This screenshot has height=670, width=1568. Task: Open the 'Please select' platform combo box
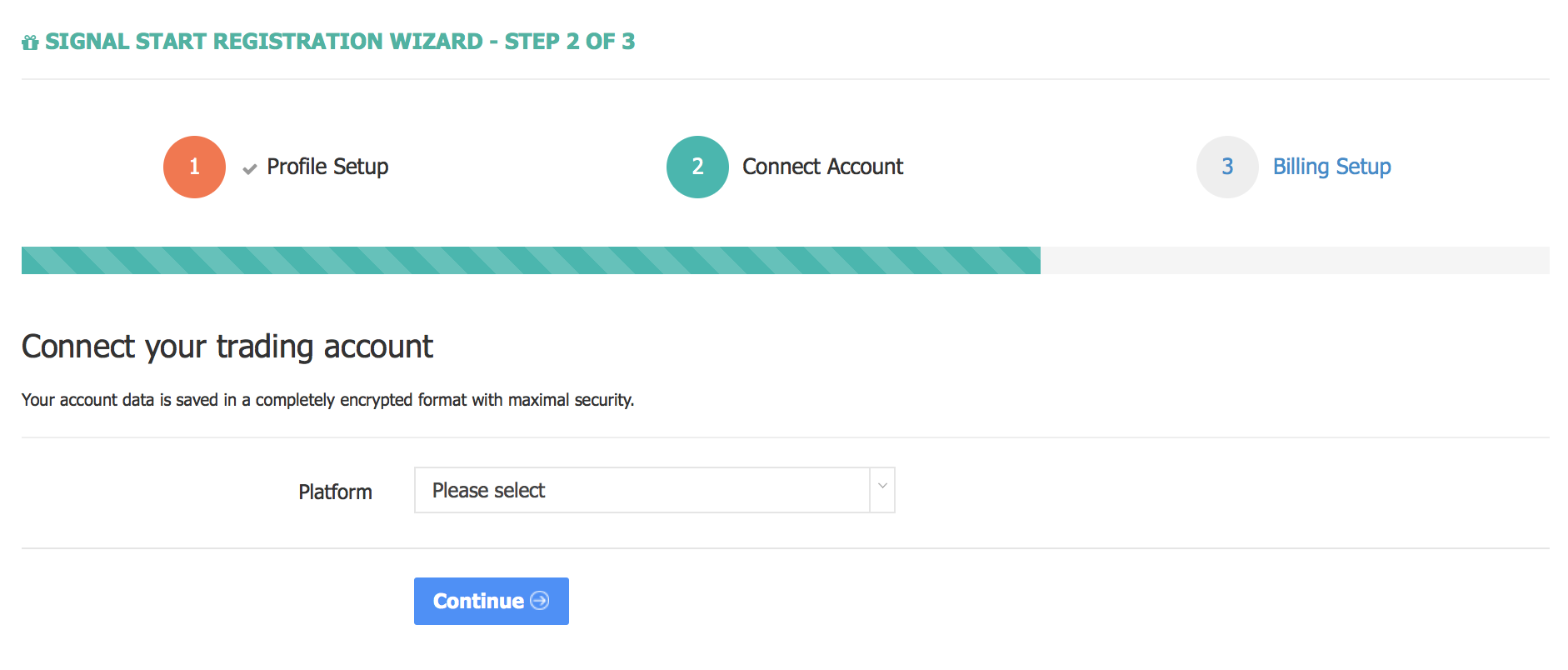click(x=642, y=490)
